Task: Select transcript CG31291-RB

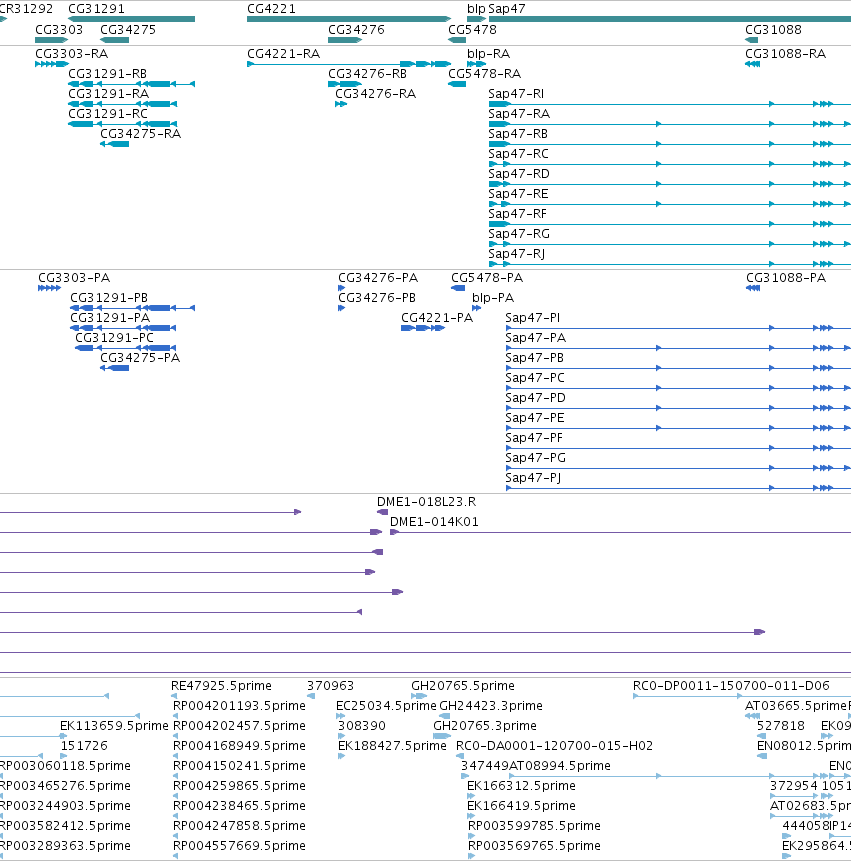Action: (x=107, y=74)
